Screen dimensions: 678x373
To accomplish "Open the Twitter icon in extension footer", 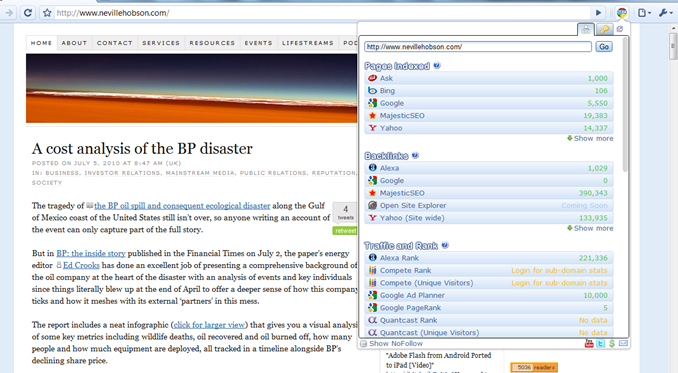I will pos(600,344).
